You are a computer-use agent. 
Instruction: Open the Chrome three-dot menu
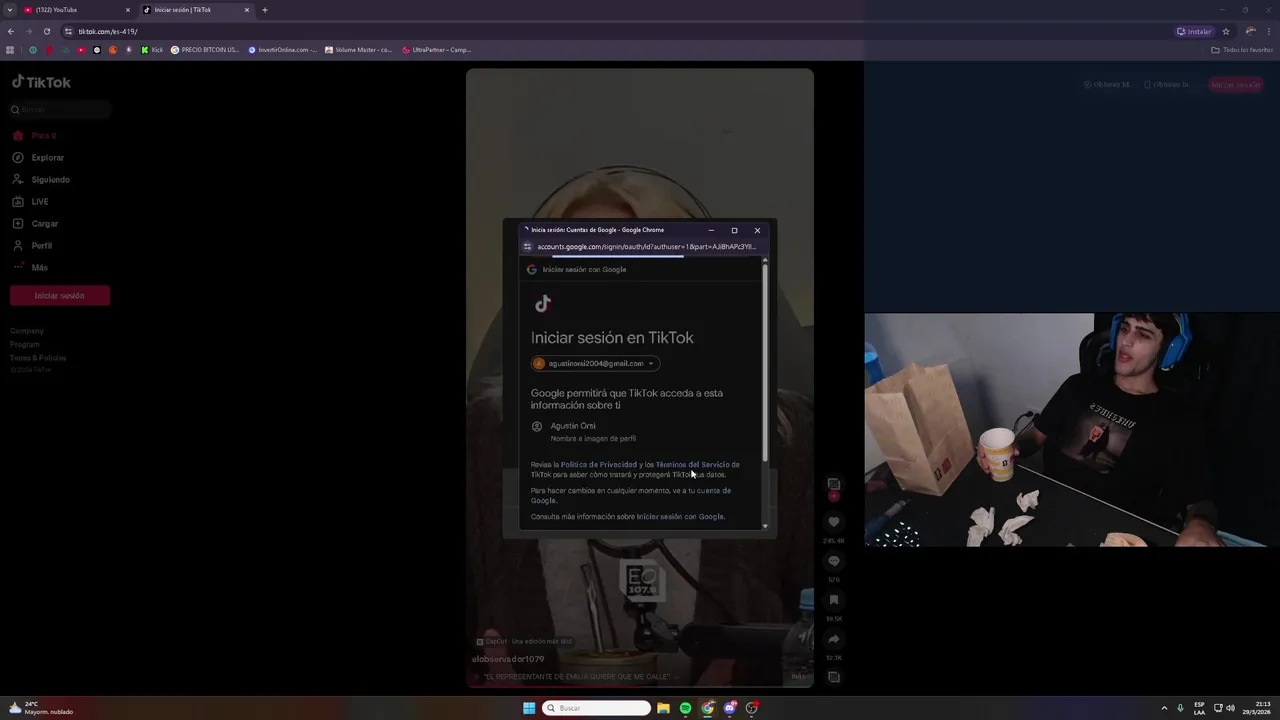(x=1269, y=31)
